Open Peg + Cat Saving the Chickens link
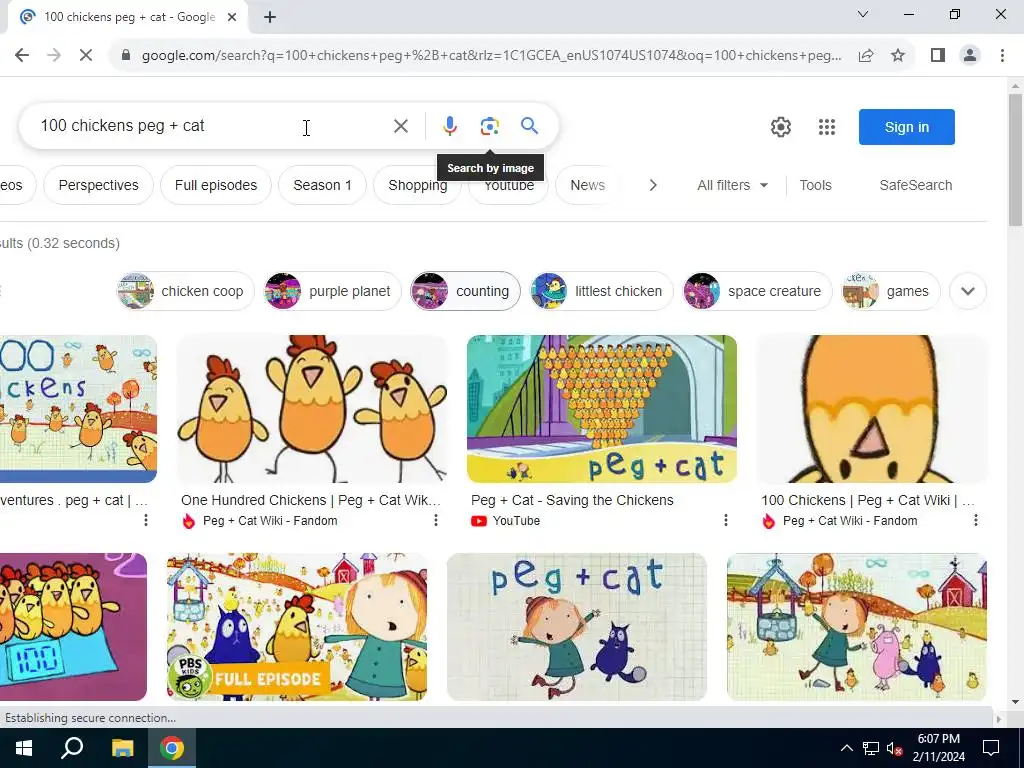1024x768 pixels. pos(572,500)
